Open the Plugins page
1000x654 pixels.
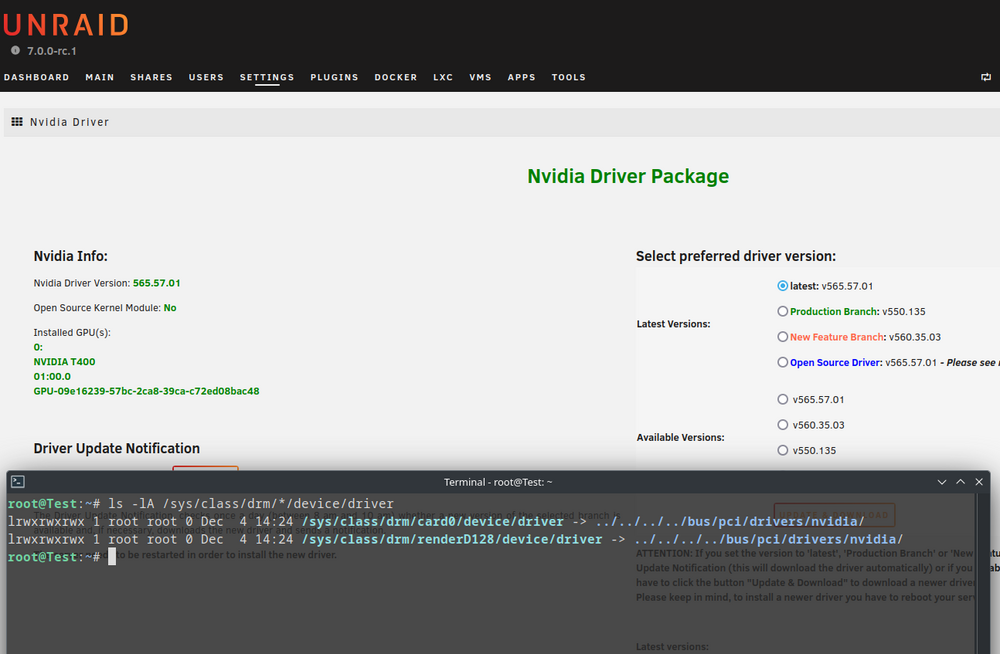click(334, 77)
